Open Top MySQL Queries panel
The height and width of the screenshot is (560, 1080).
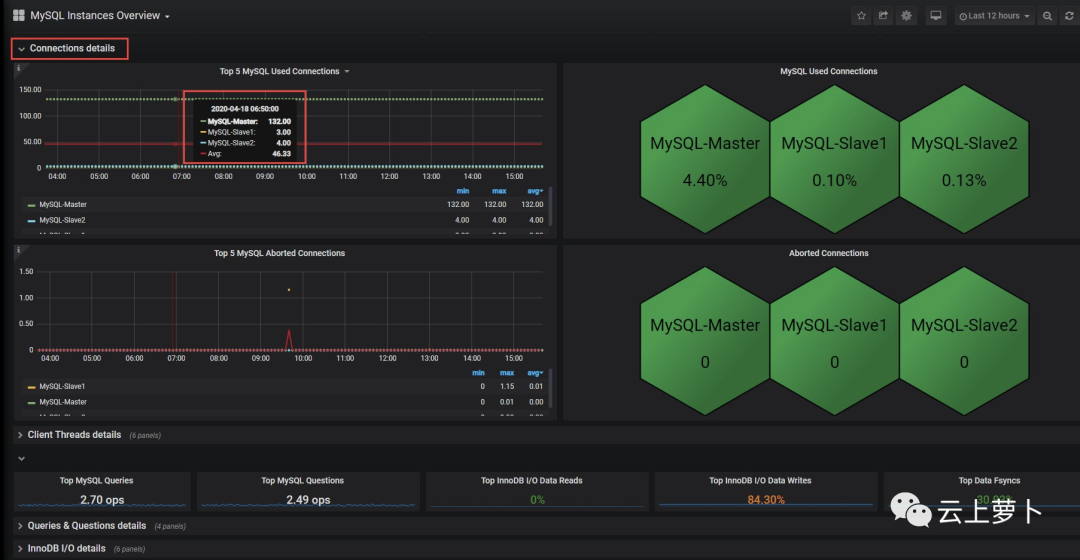point(96,480)
